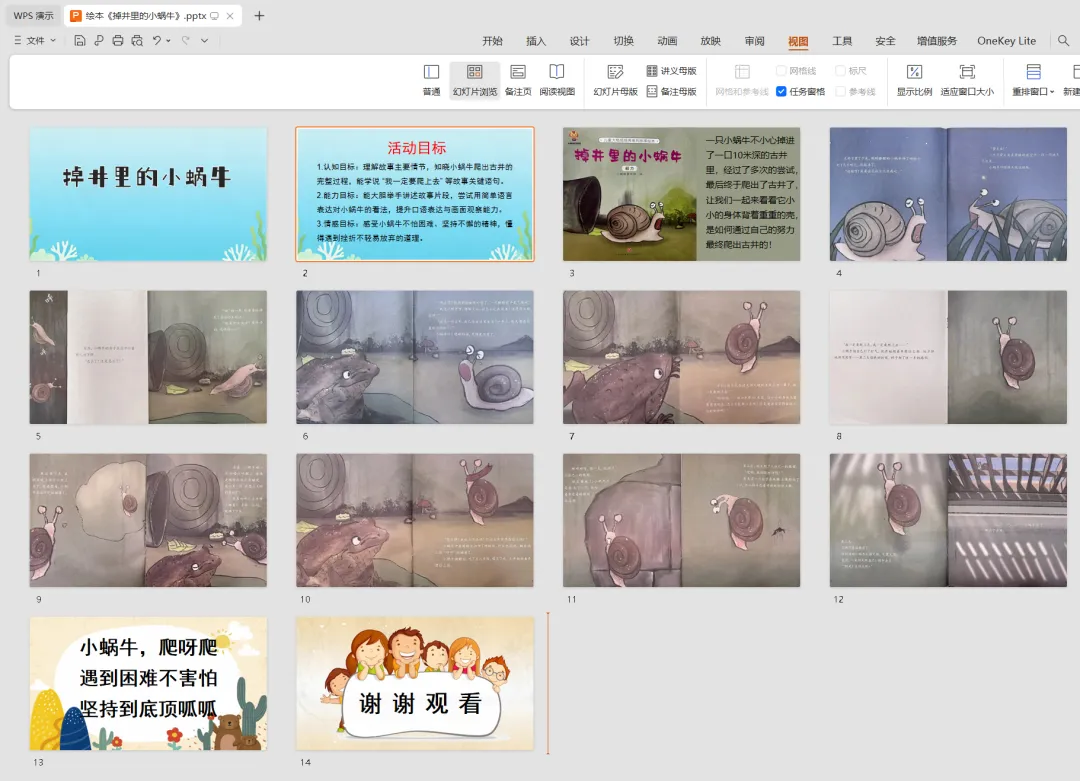The width and height of the screenshot is (1080, 781).
Task: Open the 设计 ribbon tab
Action: pos(579,41)
